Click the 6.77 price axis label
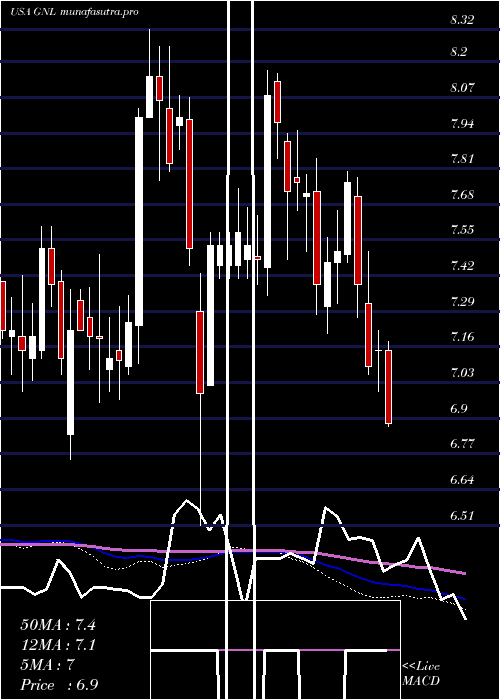500x700 pixels. (x=462, y=444)
